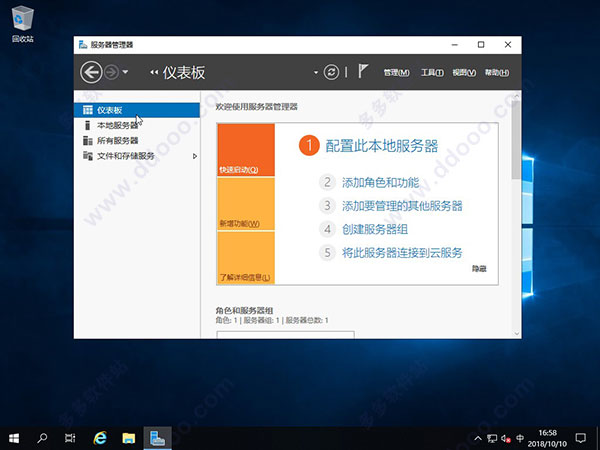
Task: Expand the 文件和存储服务 arrow
Action: point(195,156)
